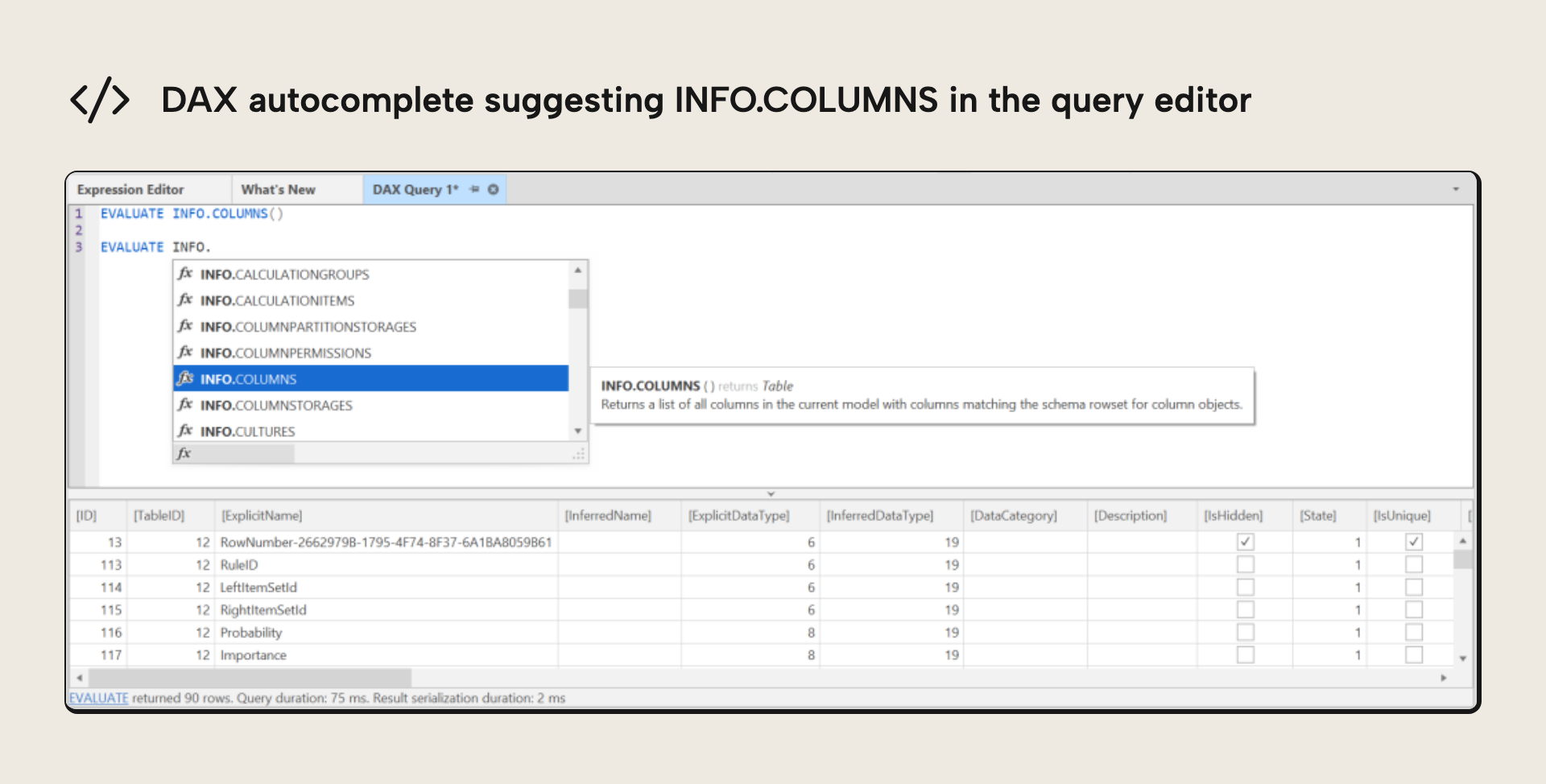This screenshot has height=784, width=1546.
Task: Toggle IsHidden checkbox for RowNumber row
Action: [x=1246, y=542]
